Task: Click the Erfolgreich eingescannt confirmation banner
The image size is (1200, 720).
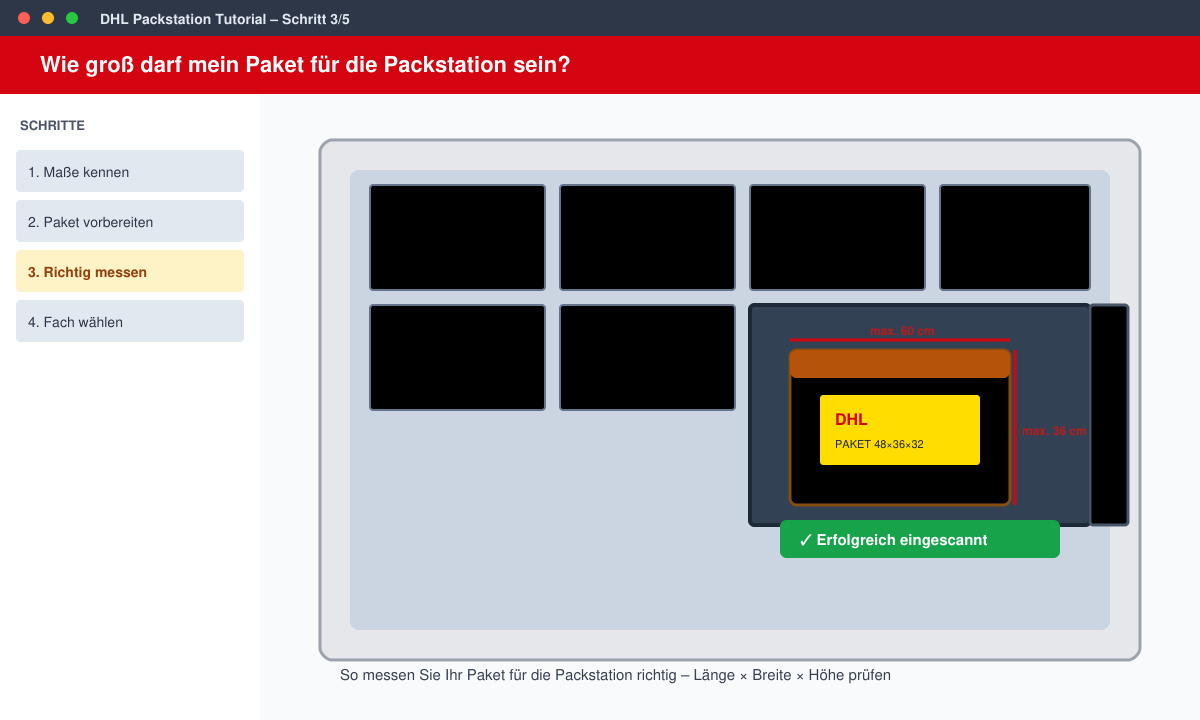Action: coord(920,539)
